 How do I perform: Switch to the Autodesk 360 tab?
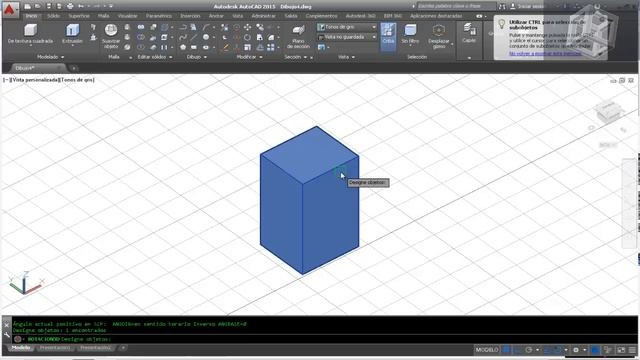[360, 16]
